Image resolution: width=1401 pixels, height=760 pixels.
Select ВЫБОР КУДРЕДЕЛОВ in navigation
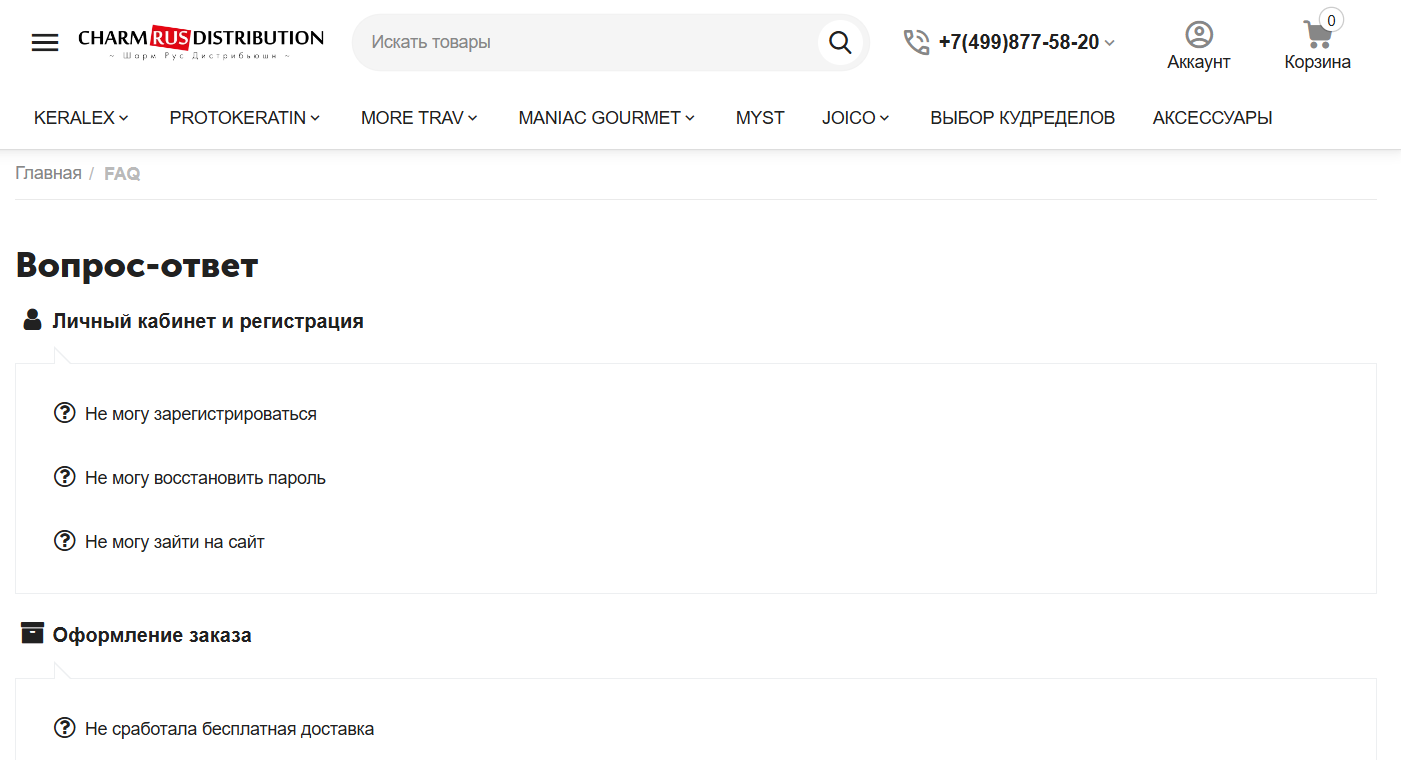click(1022, 118)
